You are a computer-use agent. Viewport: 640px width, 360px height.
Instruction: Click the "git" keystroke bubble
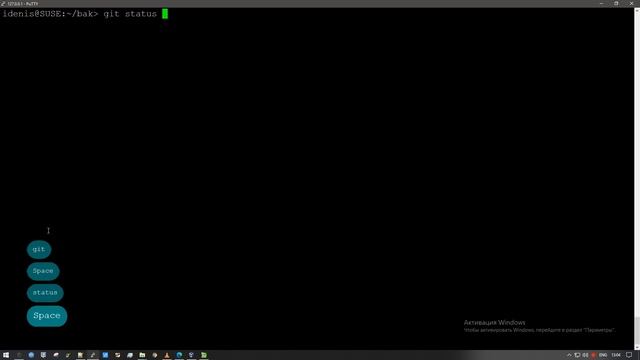tap(39, 249)
